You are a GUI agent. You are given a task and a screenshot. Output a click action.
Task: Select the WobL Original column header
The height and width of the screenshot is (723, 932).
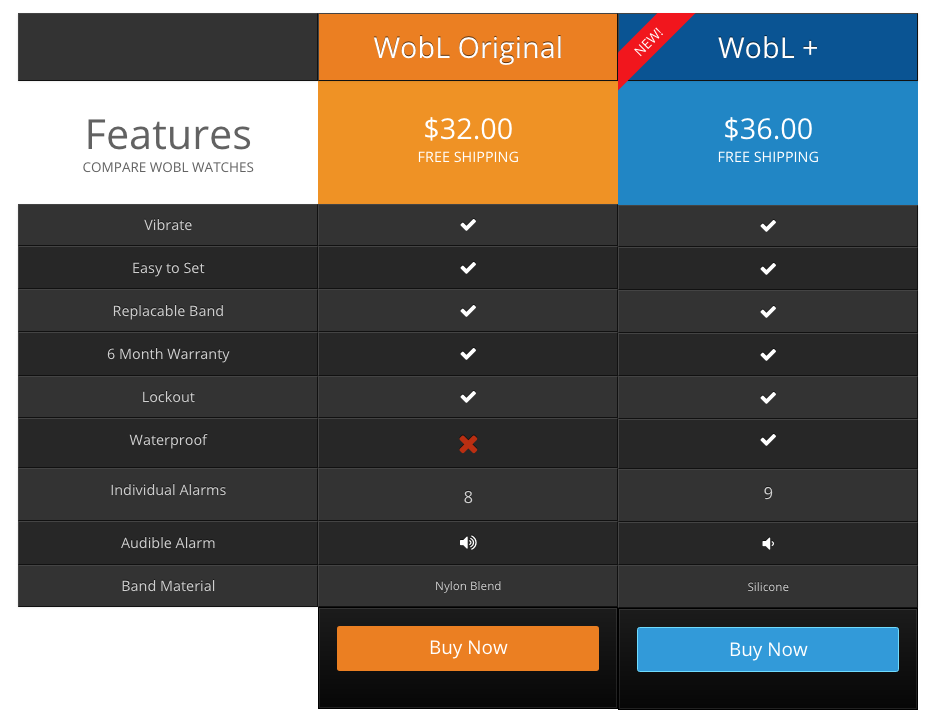click(x=467, y=46)
